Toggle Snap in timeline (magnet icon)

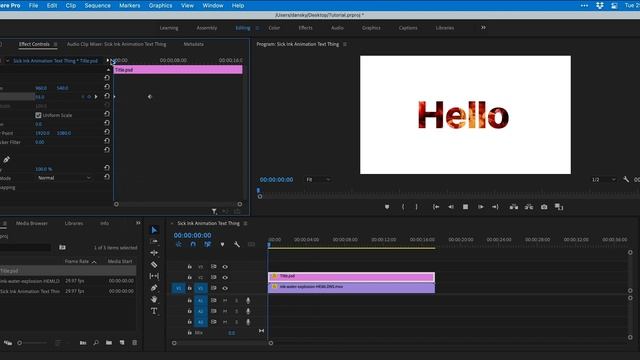(x=193, y=244)
